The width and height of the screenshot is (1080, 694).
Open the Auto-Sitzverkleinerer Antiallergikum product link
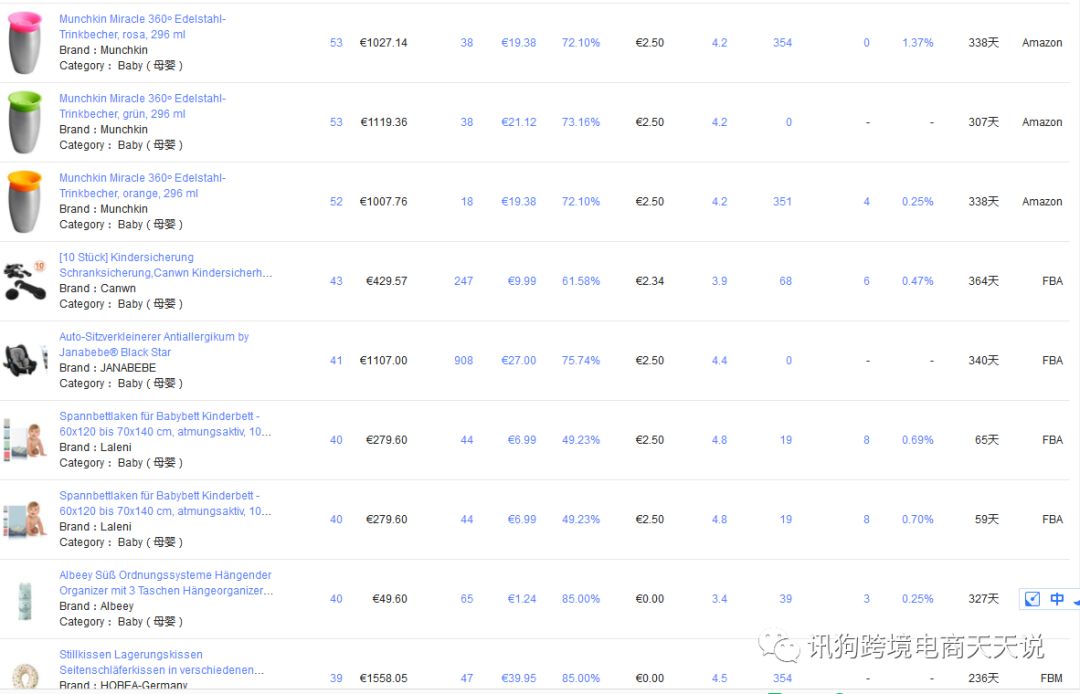pyautogui.click(x=154, y=344)
